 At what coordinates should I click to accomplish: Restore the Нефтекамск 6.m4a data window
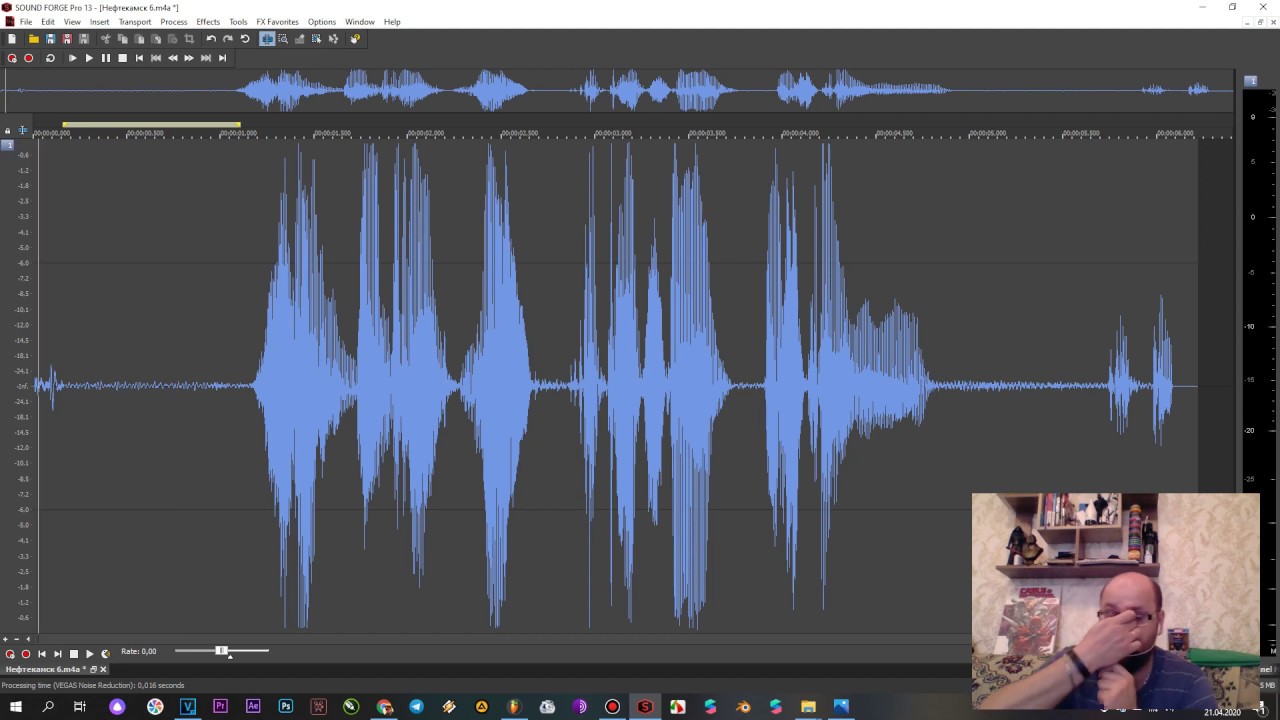click(x=94, y=669)
